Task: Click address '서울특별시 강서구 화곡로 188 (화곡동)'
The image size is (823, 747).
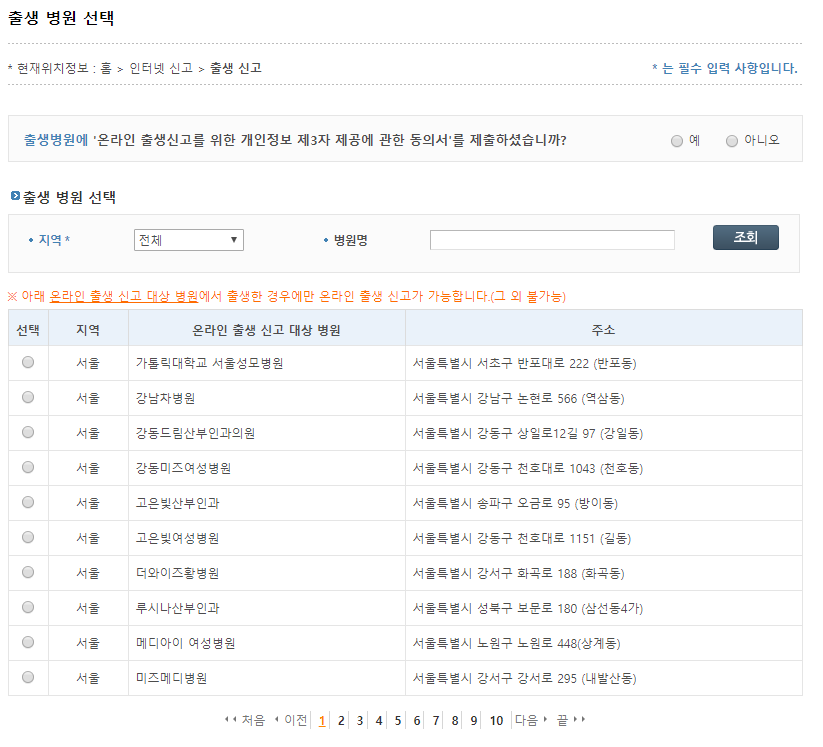Action: [519, 573]
